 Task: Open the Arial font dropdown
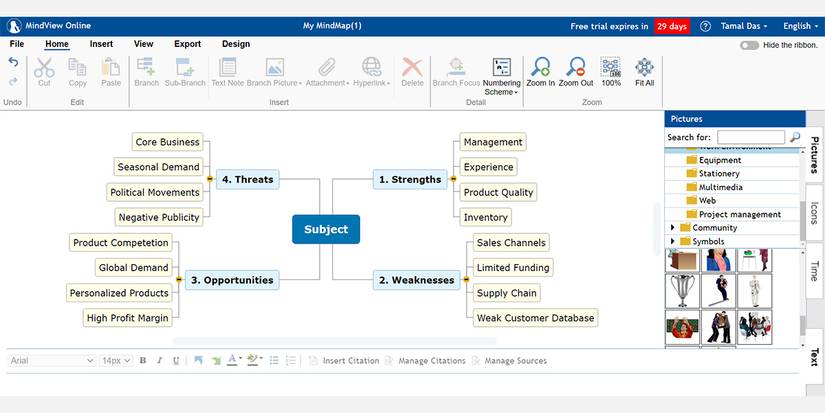click(52, 361)
